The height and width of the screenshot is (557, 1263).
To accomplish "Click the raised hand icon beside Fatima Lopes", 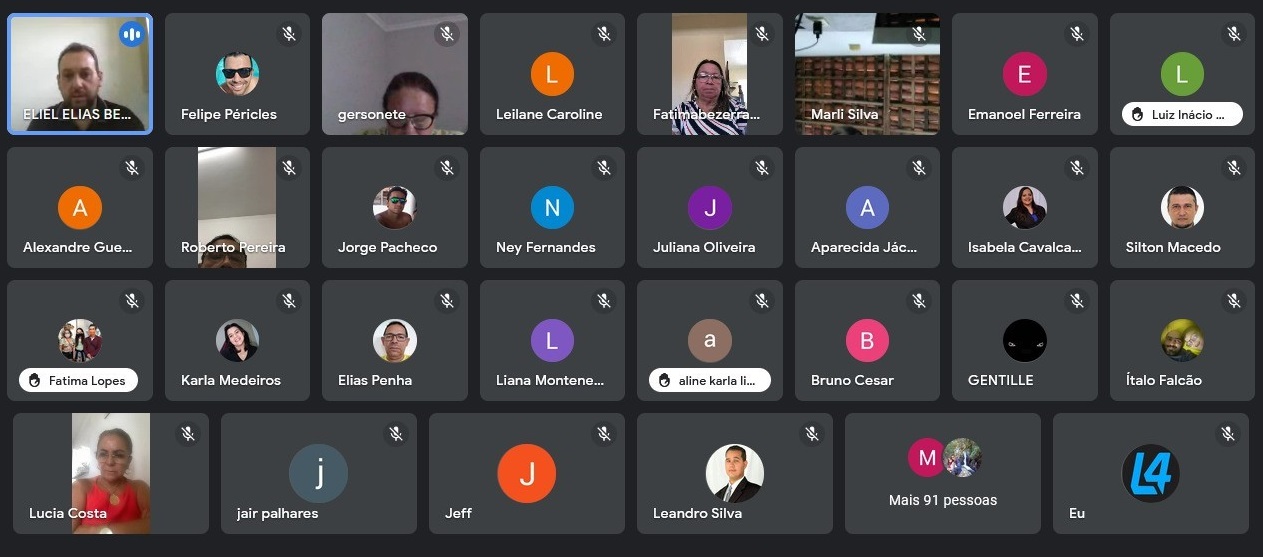I will [33, 381].
